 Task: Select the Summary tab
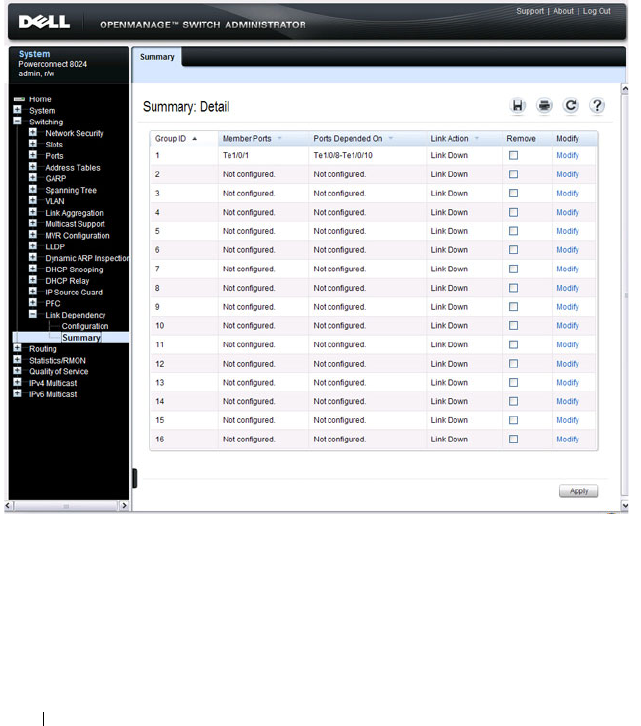click(157, 57)
